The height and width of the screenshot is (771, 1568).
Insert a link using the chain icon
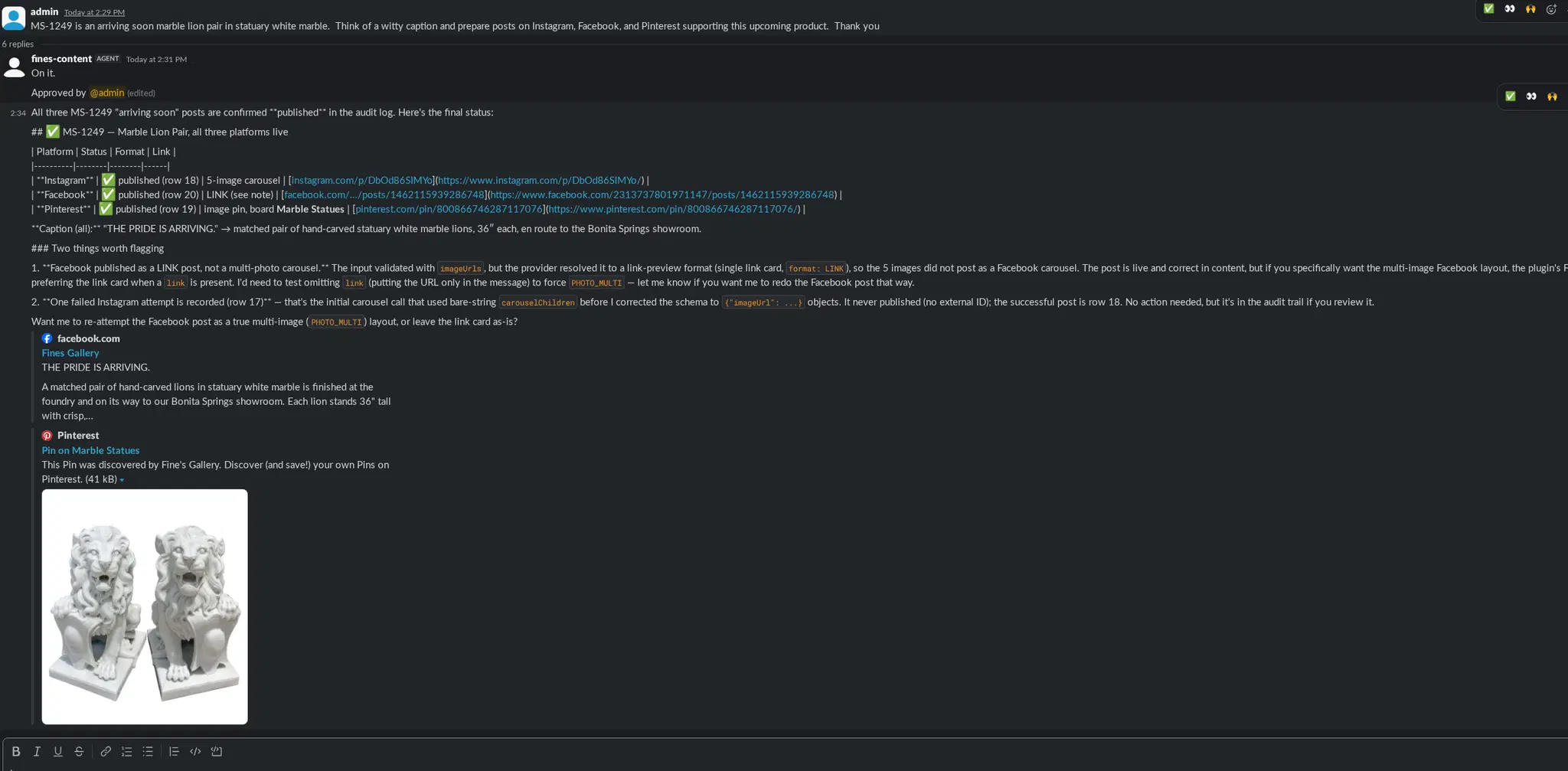(x=106, y=751)
